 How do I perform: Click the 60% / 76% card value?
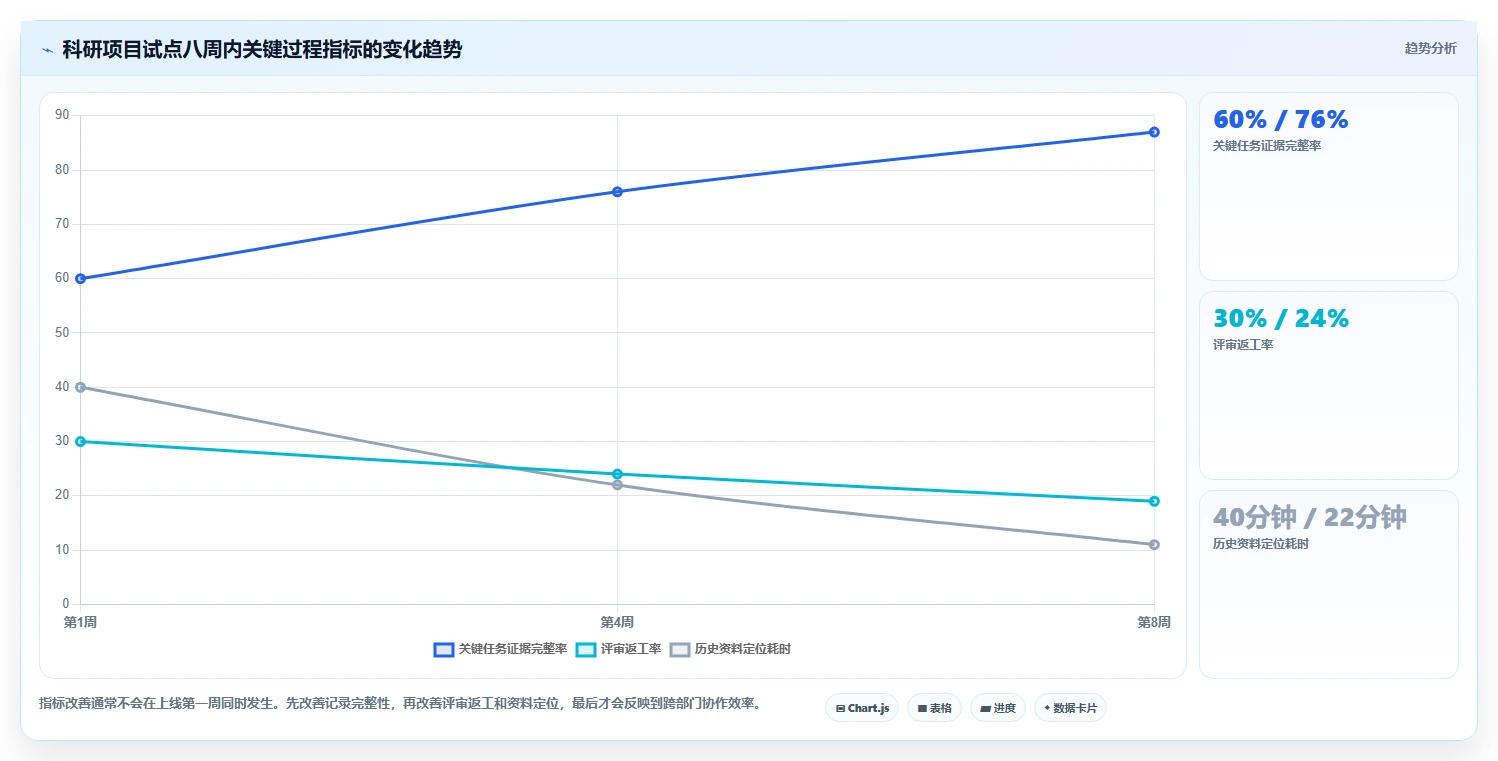pyautogui.click(x=1281, y=119)
